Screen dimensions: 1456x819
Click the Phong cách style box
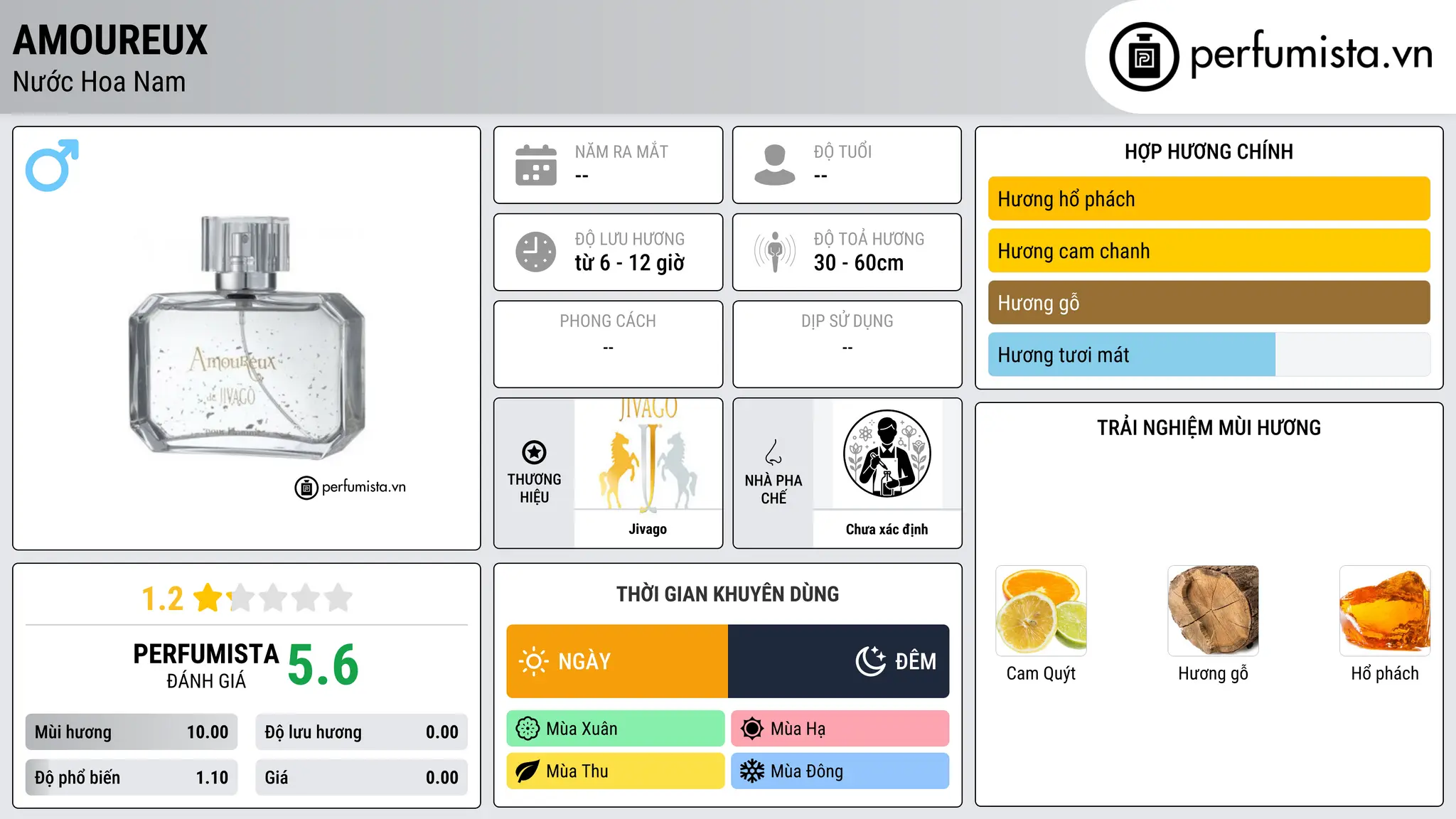[608, 344]
